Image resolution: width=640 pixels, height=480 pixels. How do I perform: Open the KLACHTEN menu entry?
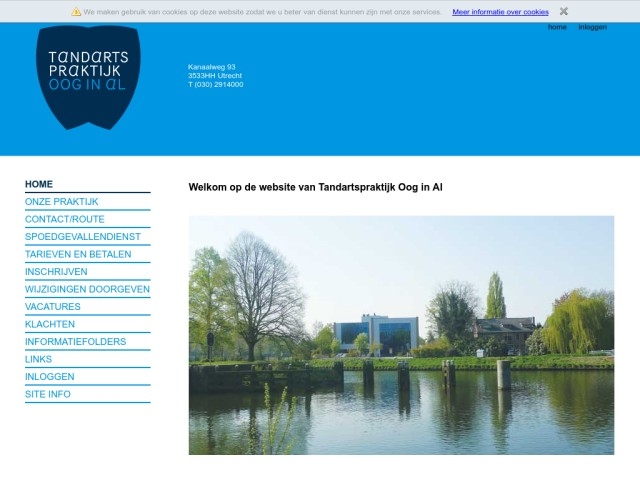point(50,324)
